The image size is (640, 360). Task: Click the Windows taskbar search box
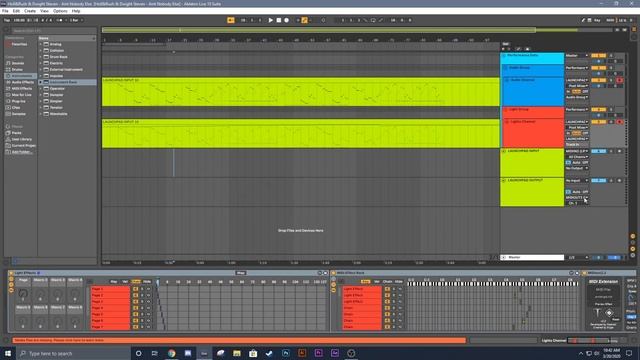(73, 353)
